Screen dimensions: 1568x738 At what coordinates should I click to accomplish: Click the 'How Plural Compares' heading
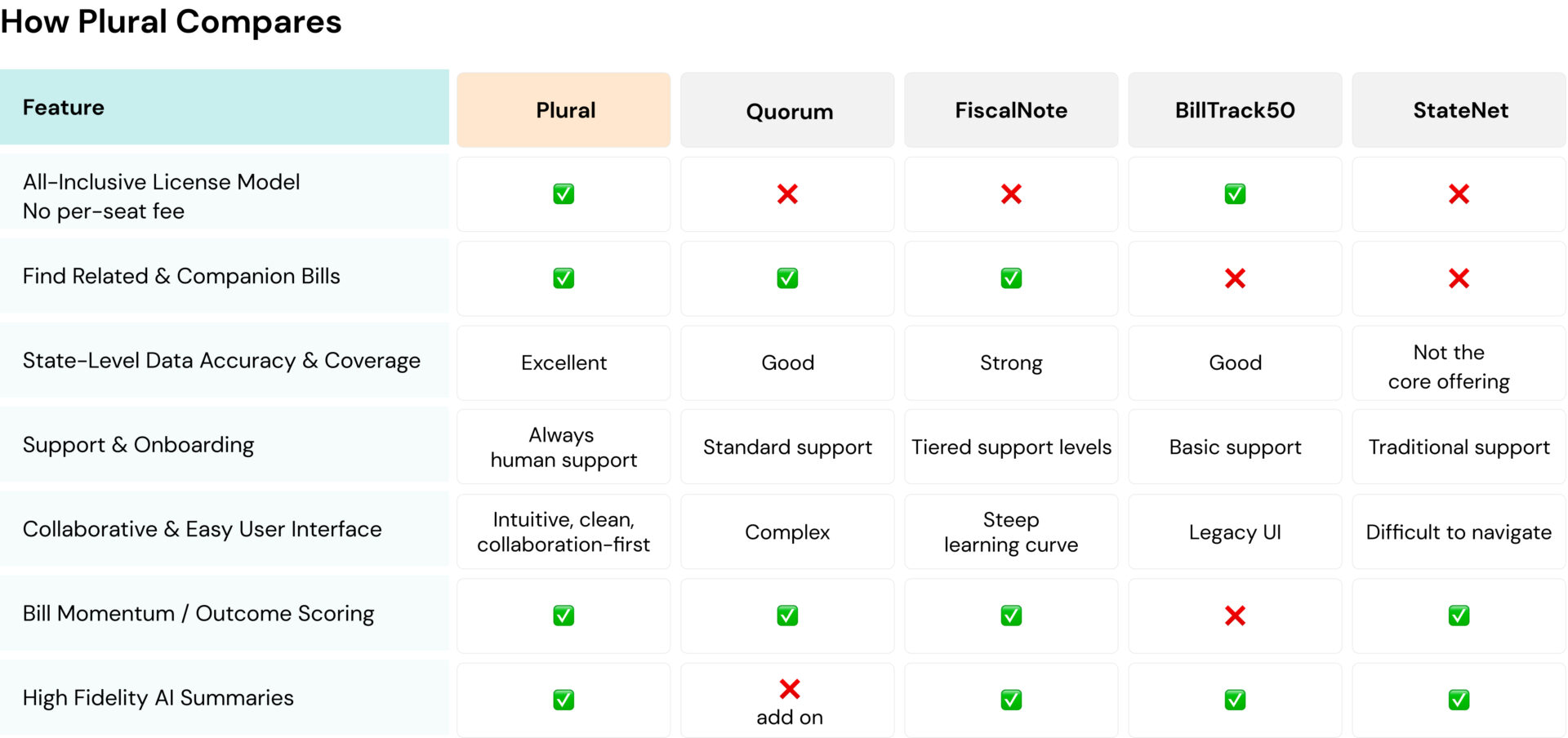pos(171,22)
